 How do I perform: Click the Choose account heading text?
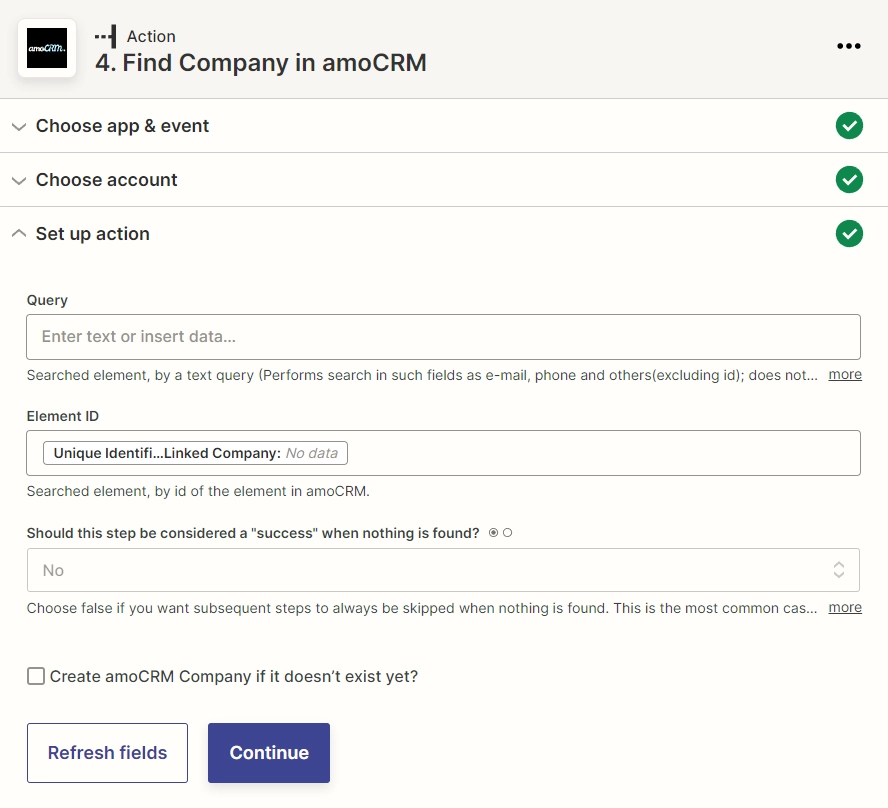106,179
